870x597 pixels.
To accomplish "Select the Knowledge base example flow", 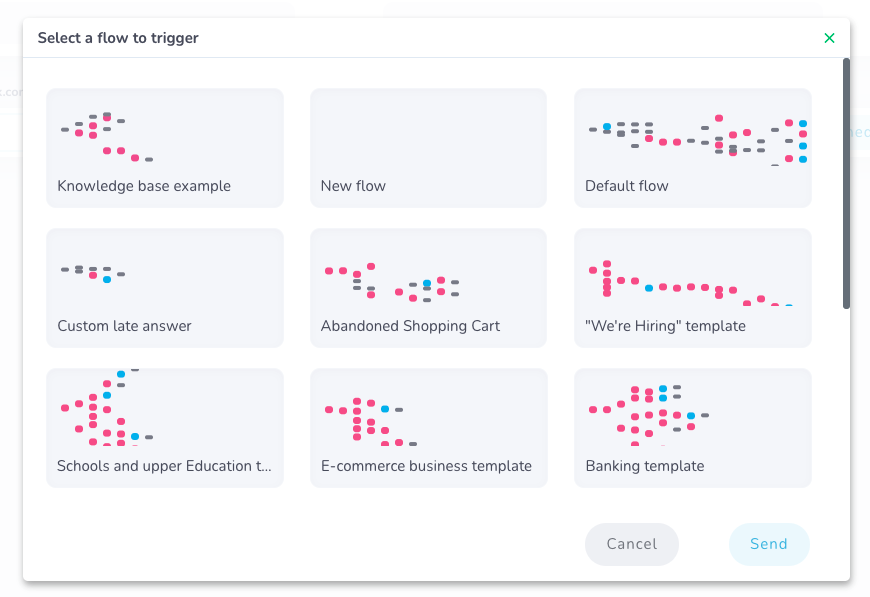I will click(x=165, y=148).
